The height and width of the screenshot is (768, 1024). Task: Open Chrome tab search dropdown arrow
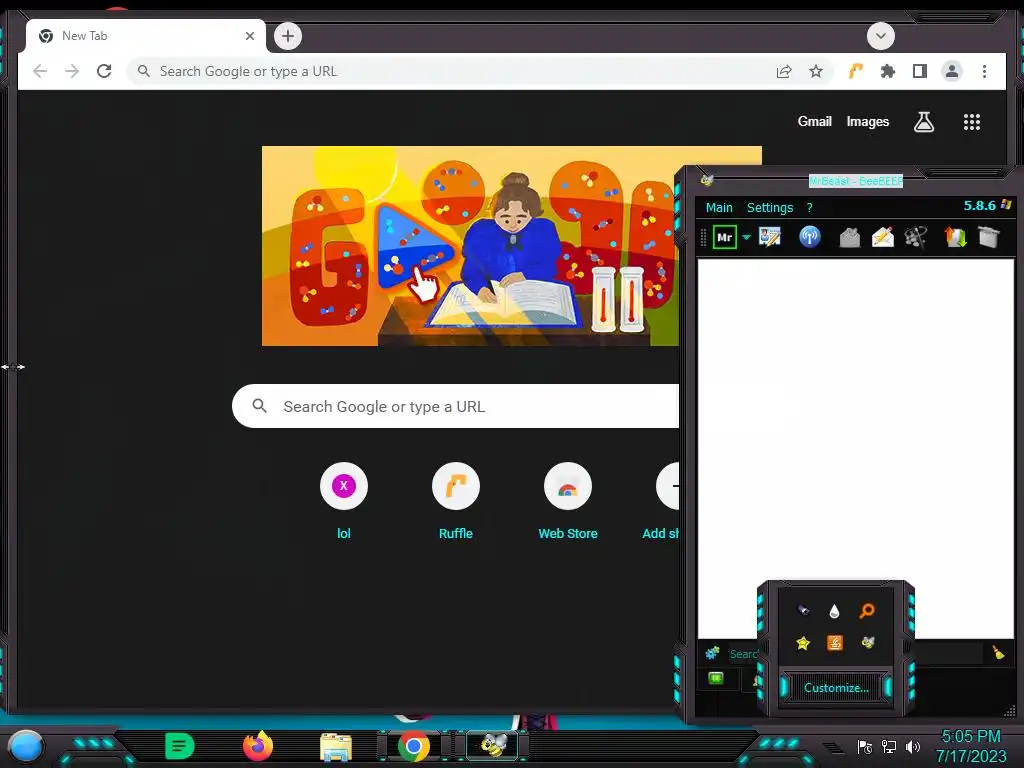(880, 36)
